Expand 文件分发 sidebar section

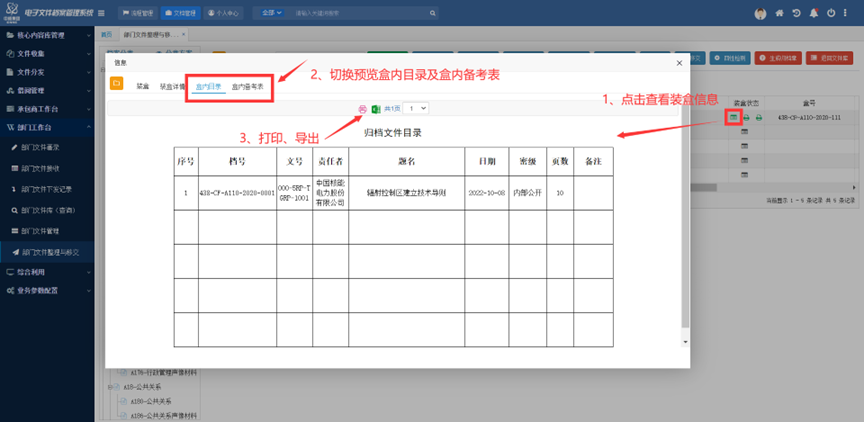click(47, 72)
